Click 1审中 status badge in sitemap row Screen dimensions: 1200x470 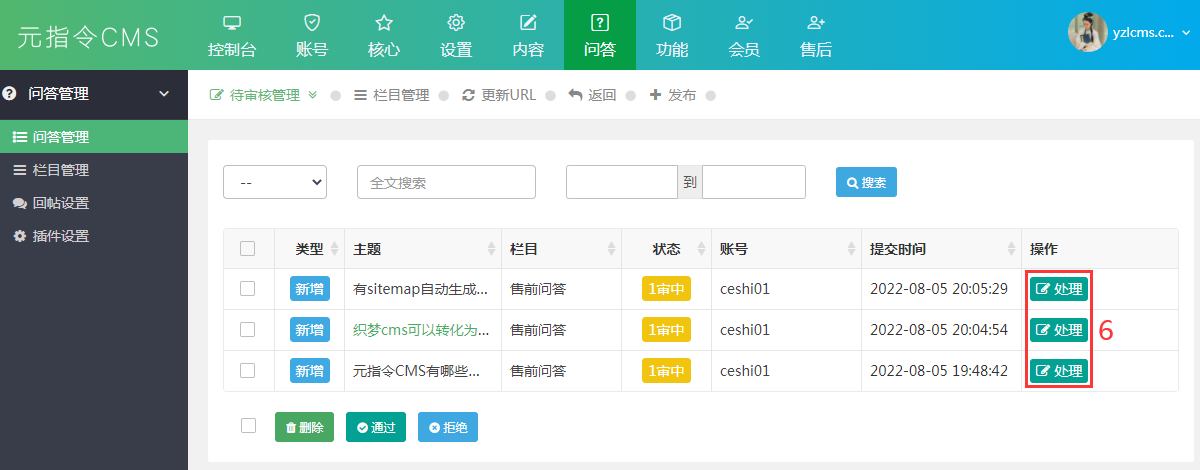[666, 289]
